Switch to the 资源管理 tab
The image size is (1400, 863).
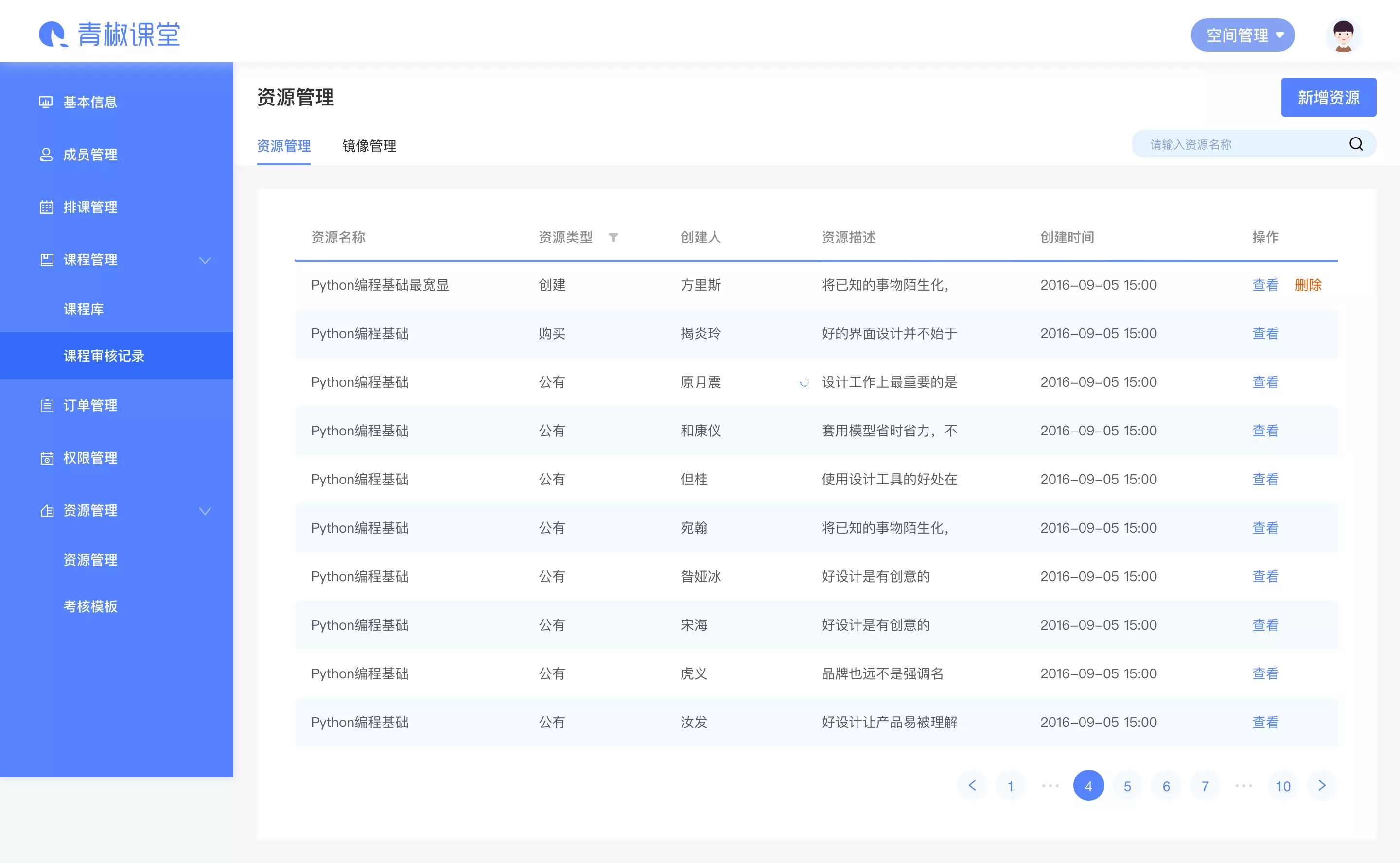click(x=284, y=146)
